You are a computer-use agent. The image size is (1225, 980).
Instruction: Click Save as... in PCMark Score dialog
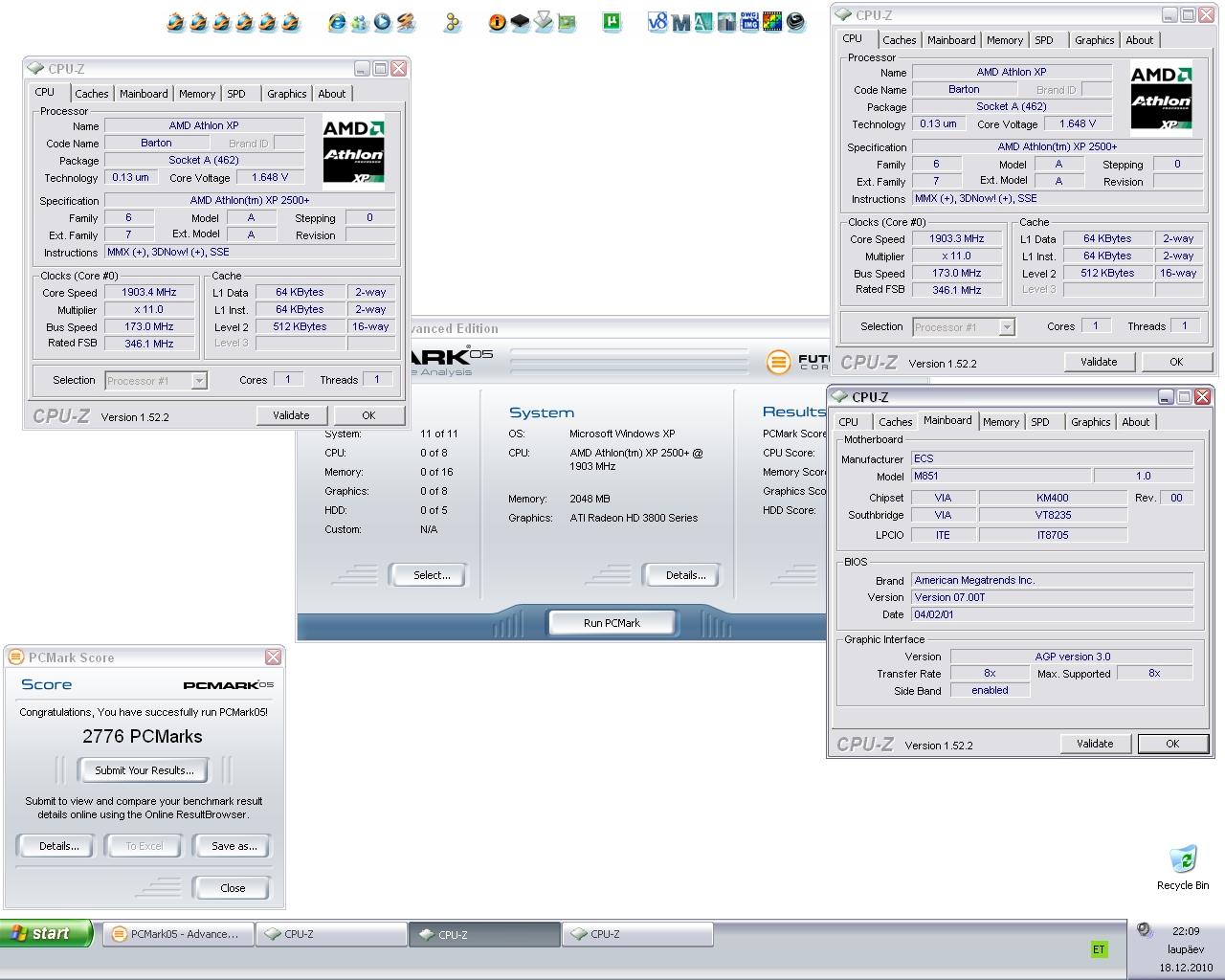234,846
